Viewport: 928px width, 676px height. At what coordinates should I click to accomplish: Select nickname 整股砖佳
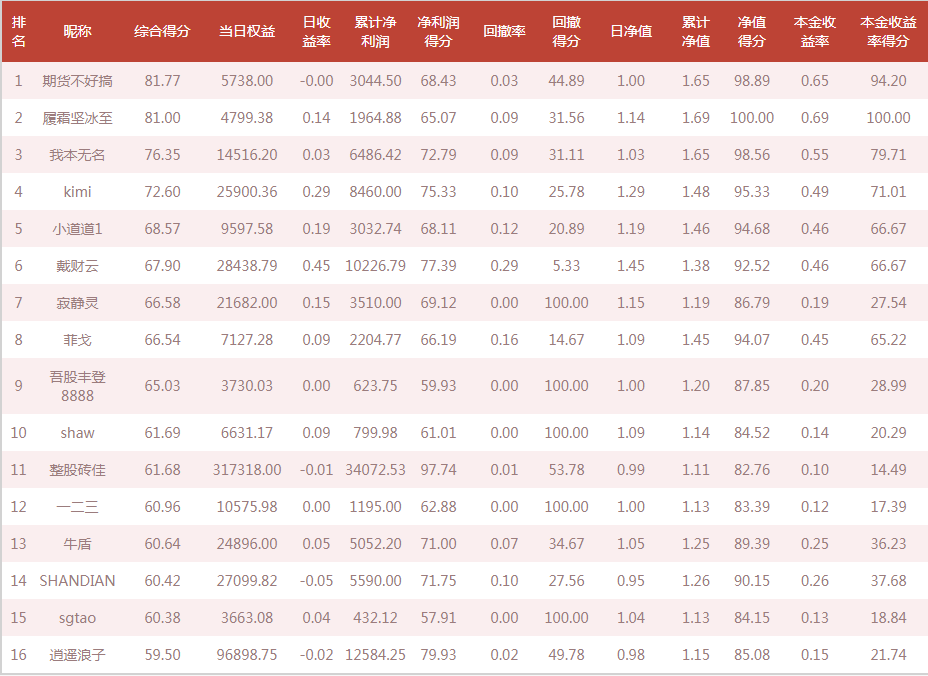(x=78, y=470)
